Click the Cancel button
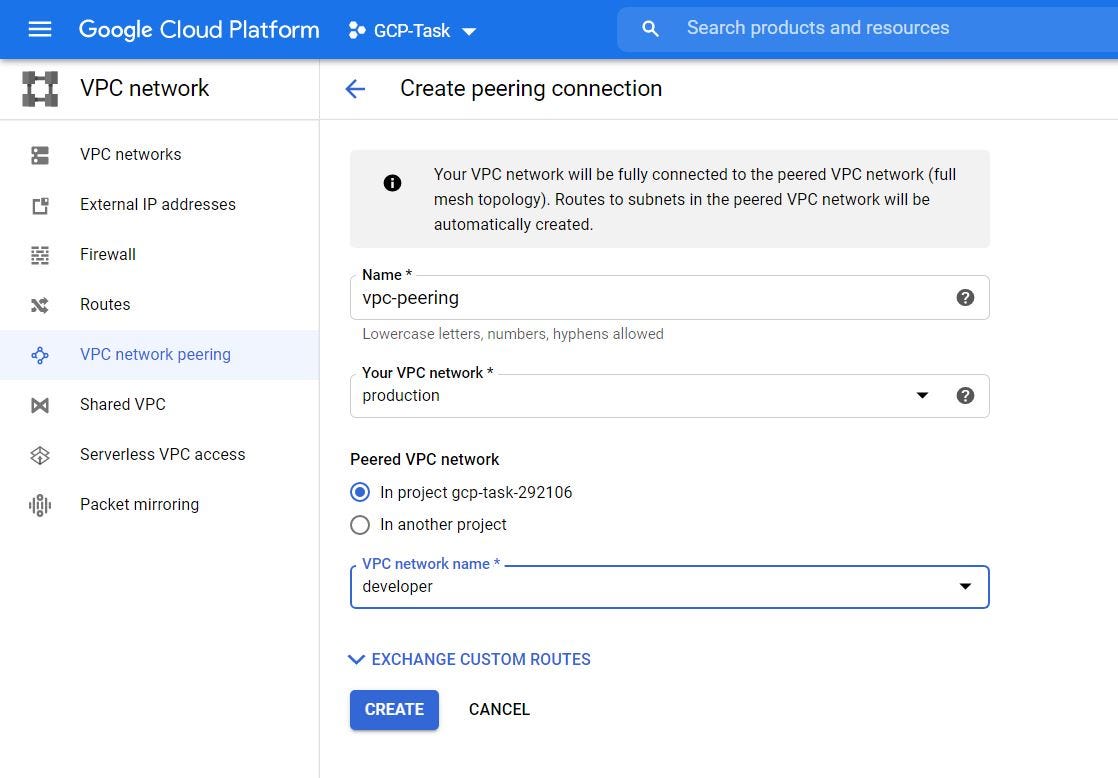Image resolution: width=1118 pixels, height=778 pixels. pos(499,710)
